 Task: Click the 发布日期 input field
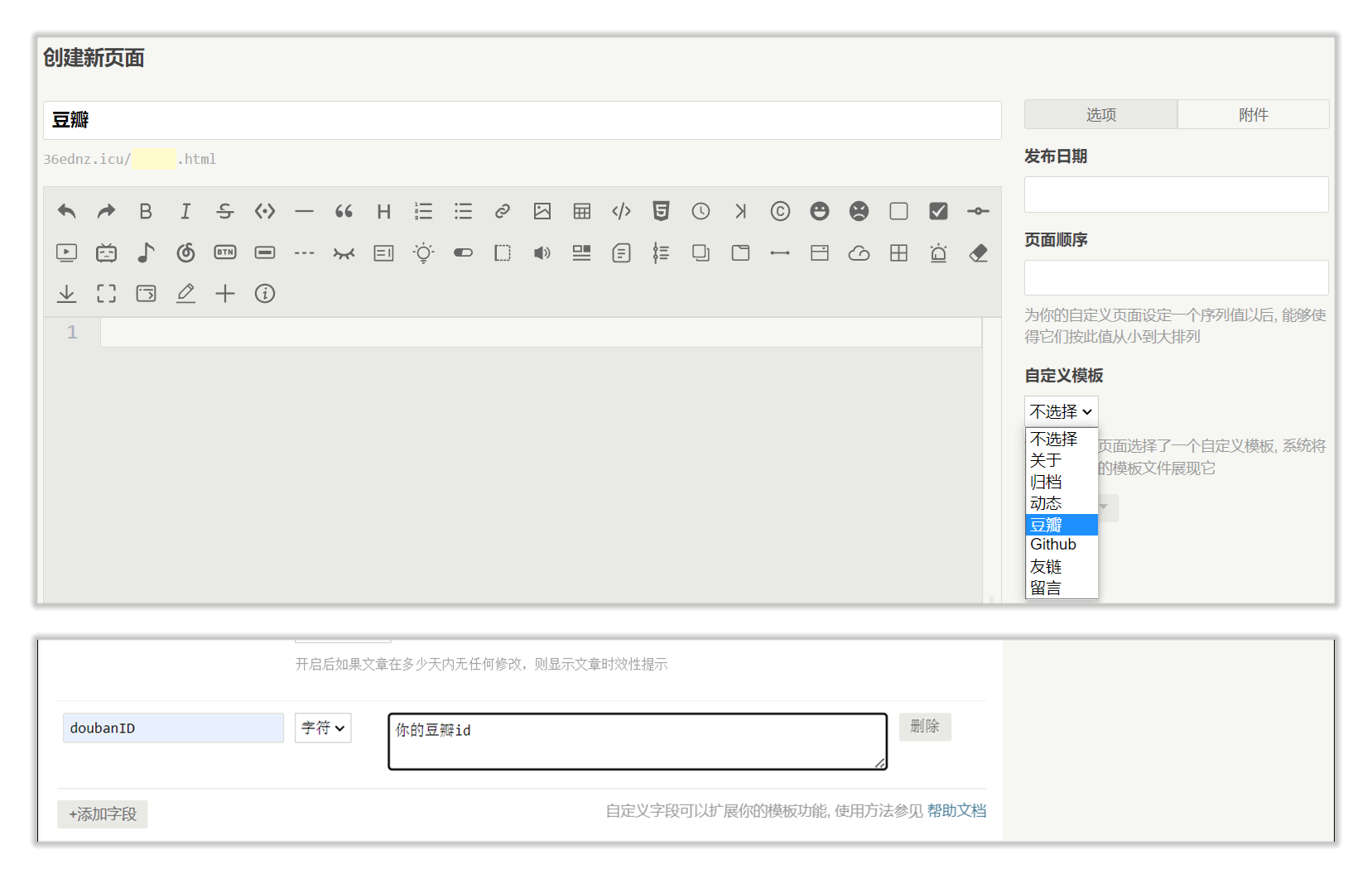click(1176, 195)
